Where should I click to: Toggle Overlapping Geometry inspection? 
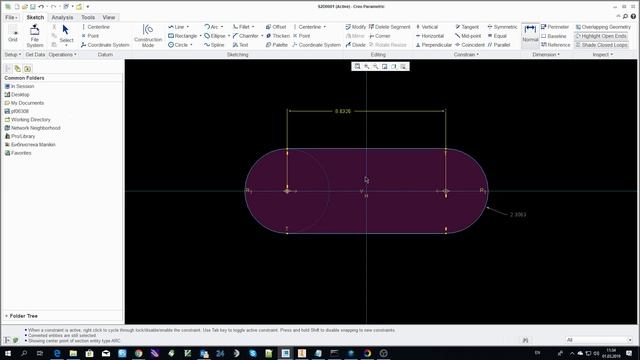tap(603, 27)
